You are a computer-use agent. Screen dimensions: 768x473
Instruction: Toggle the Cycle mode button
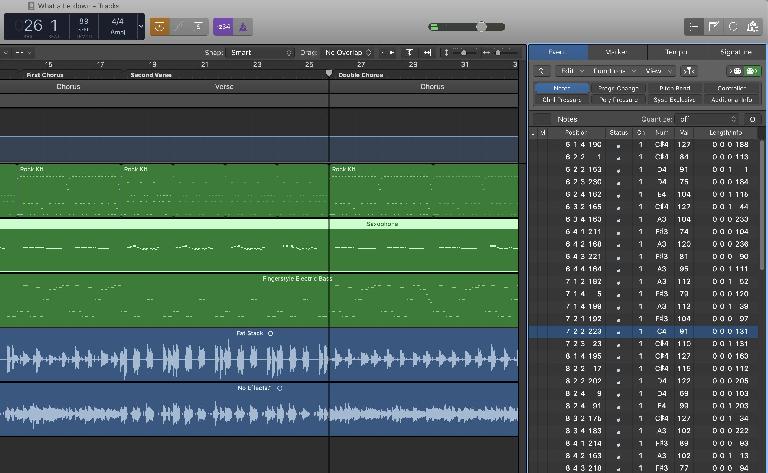[159, 27]
